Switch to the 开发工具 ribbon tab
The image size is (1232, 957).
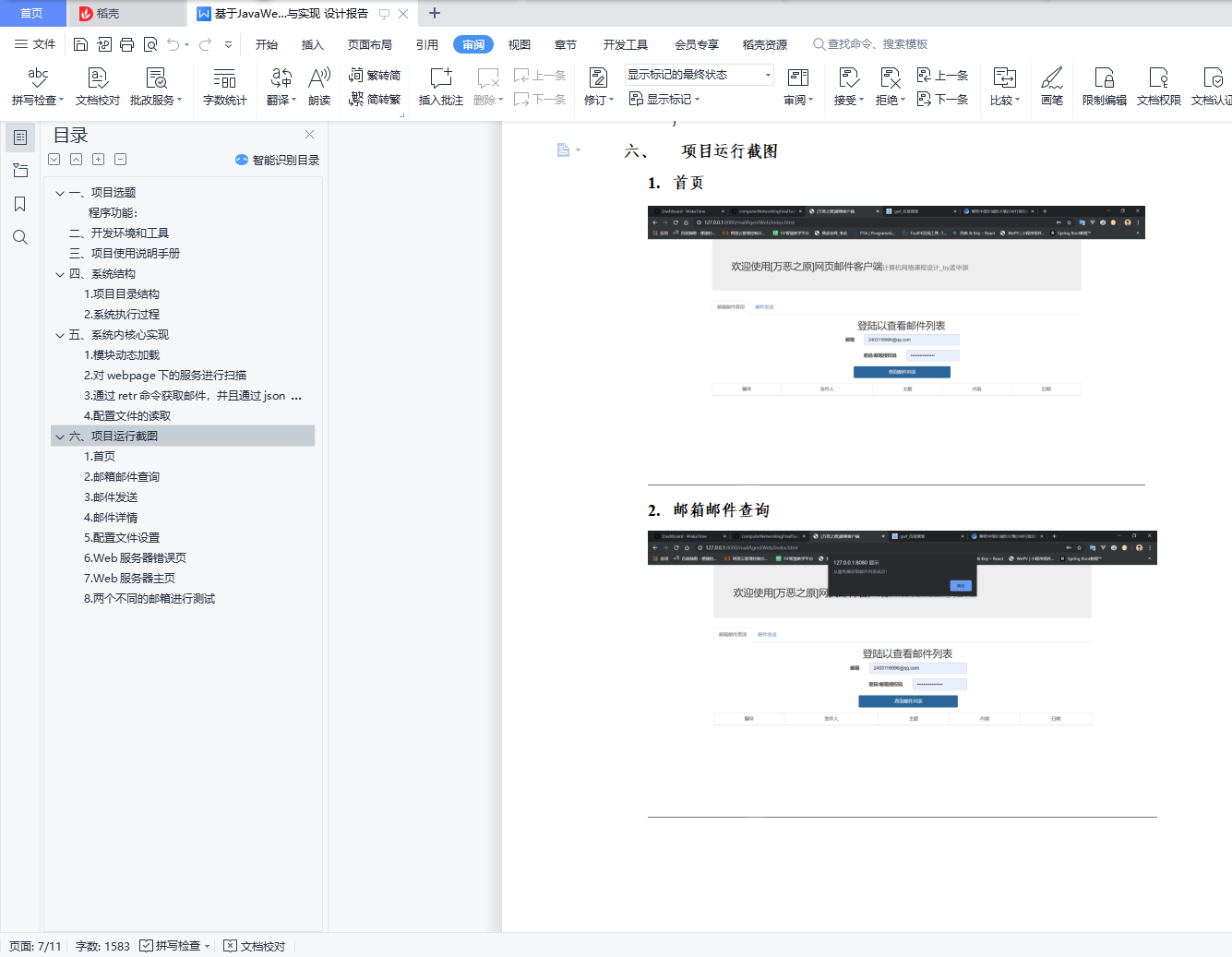coord(626,44)
